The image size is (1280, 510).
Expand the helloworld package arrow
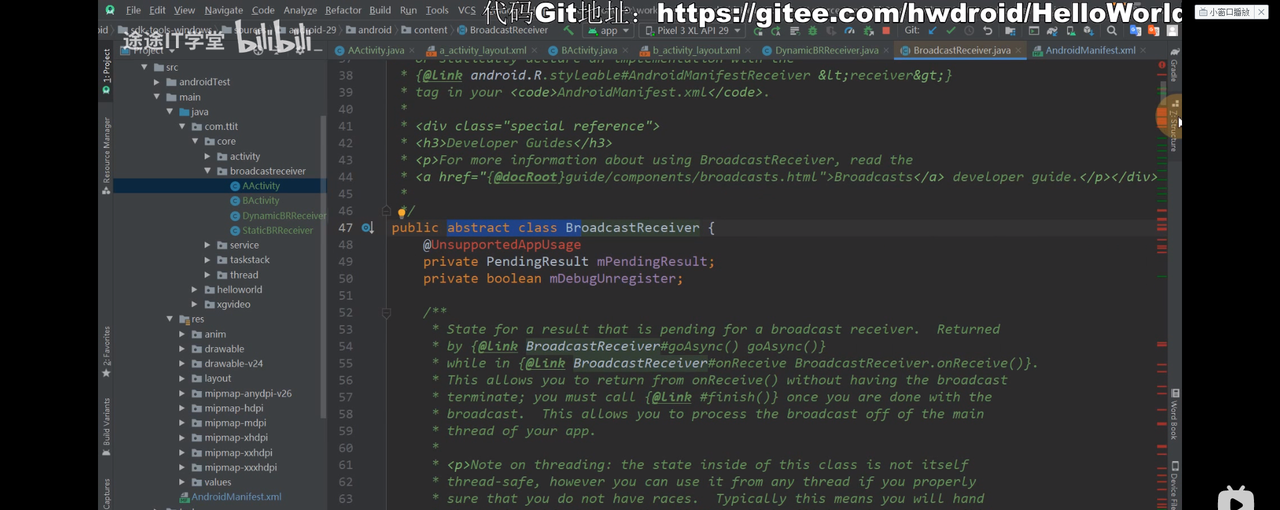[195, 290]
